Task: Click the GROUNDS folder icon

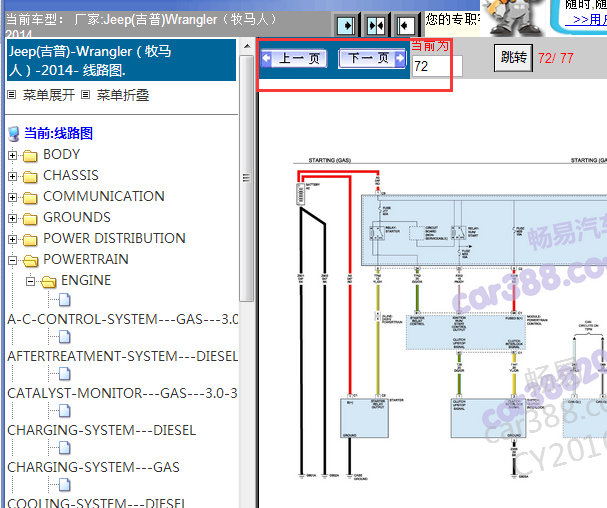Action: click(x=30, y=218)
